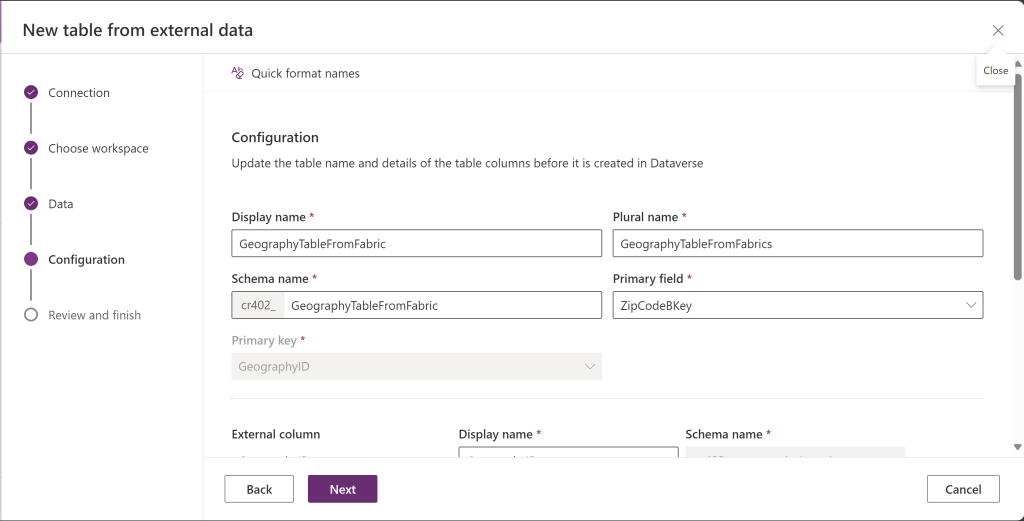
Task: Click the vertical scrollbar down arrow
Action: coord(1017,447)
